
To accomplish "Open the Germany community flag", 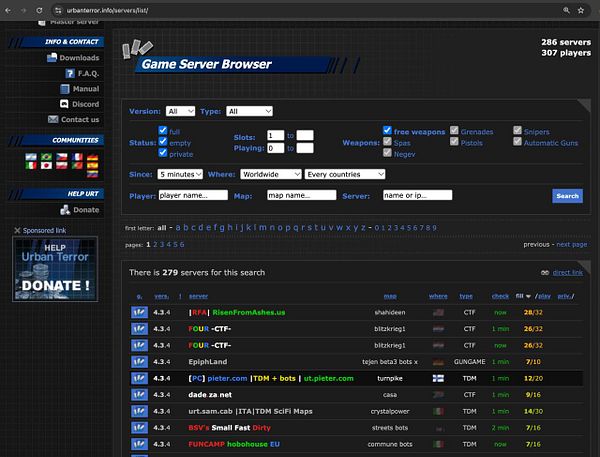I will [x=92, y=157].
